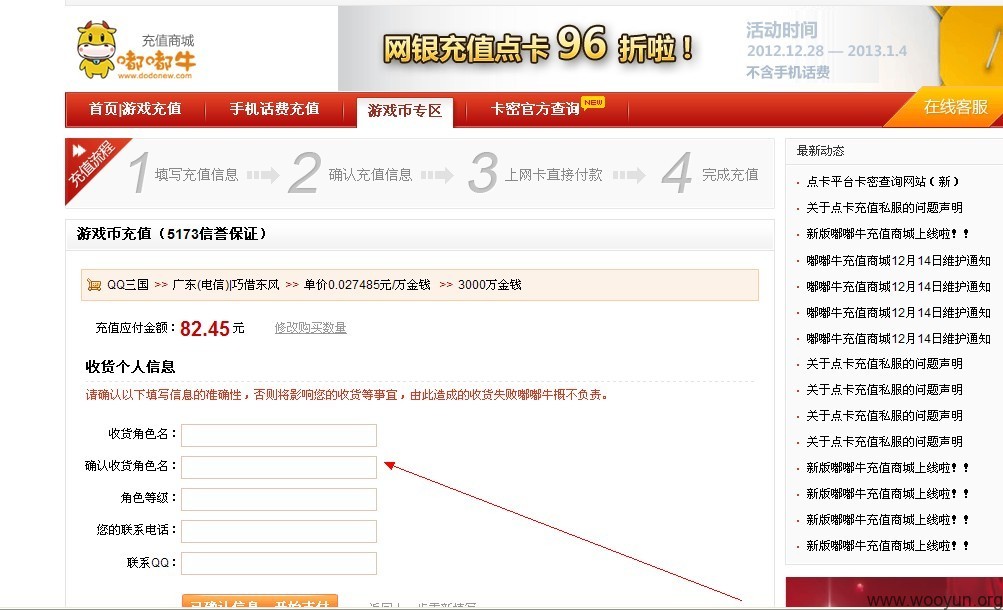Click the yellow NEW badge on 卡密官方查询
The image size is (1003, 610).
click(x=593, y=102)
